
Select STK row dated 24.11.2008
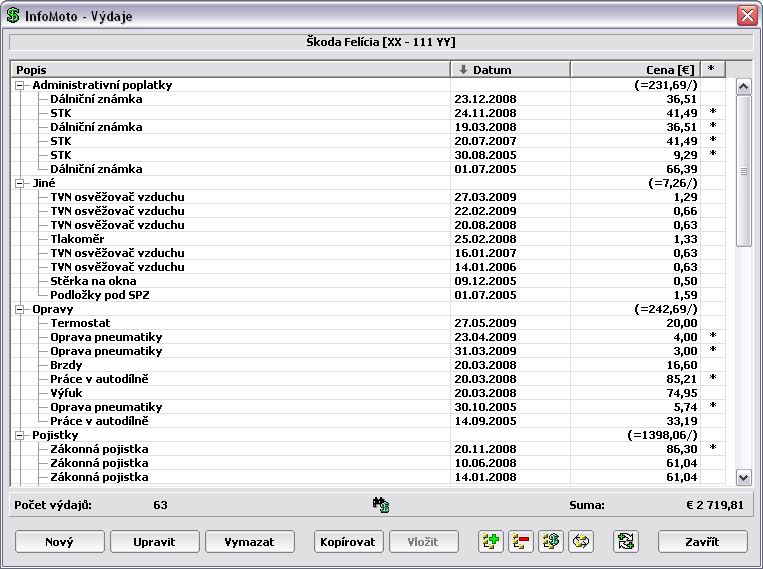pyautogui.click(x=368, y=113)
